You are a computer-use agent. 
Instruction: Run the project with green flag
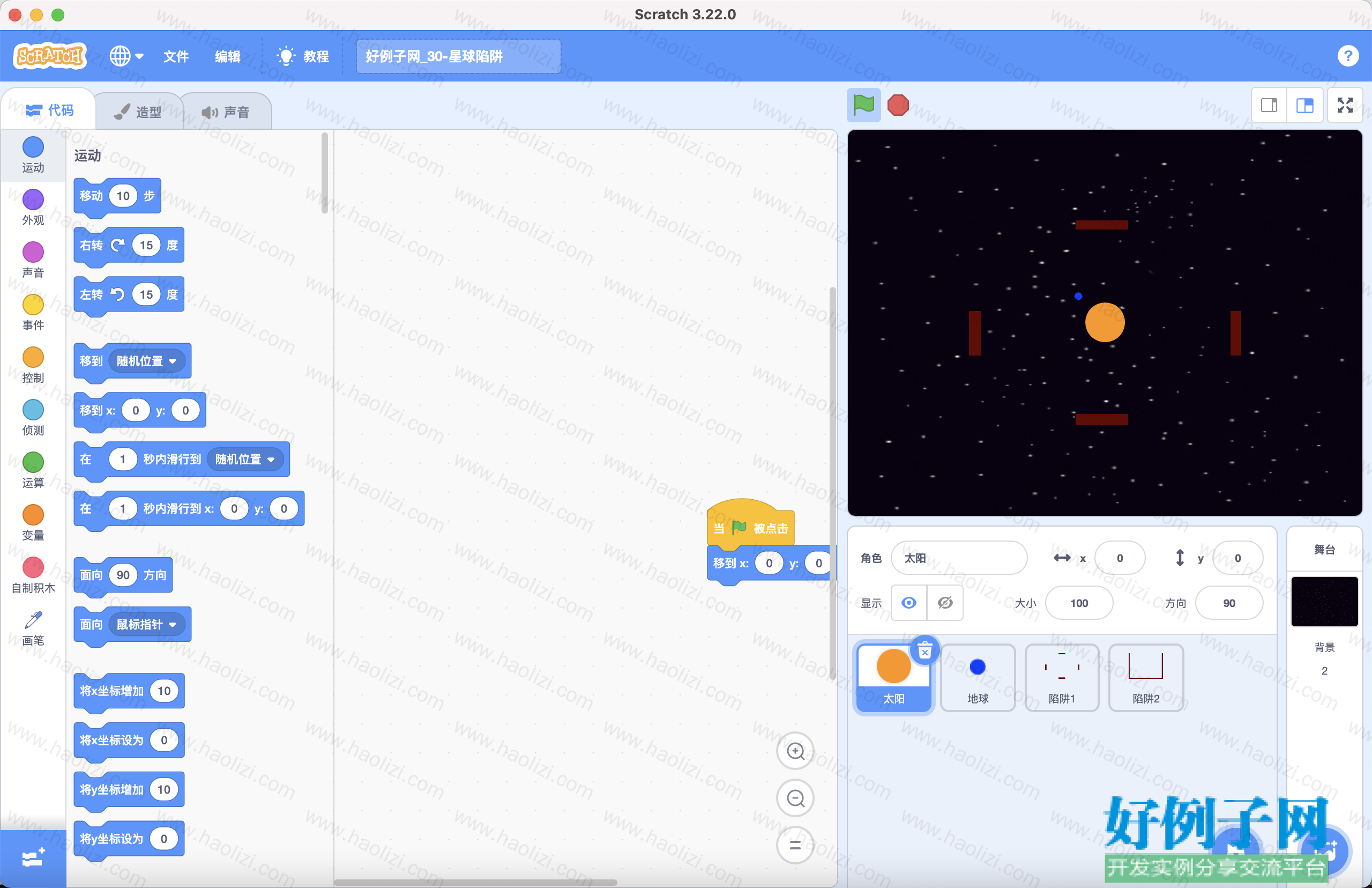863,105
